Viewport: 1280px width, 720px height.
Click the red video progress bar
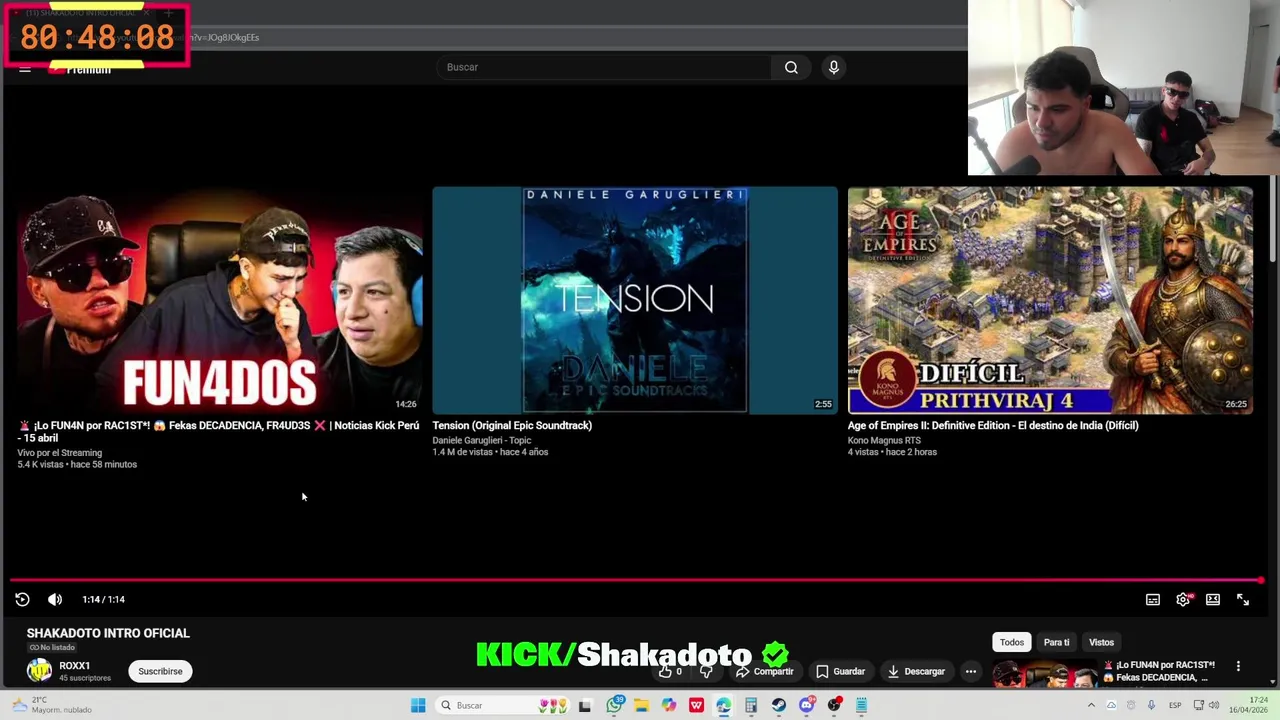(x=636, y=580)
